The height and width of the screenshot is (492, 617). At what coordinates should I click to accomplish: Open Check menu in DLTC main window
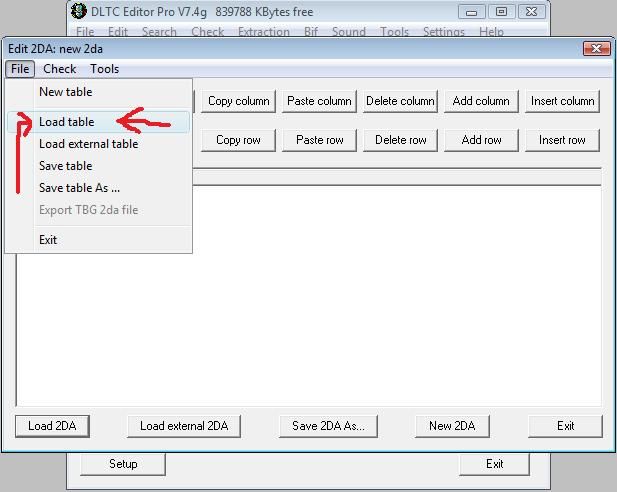(207, 31)
